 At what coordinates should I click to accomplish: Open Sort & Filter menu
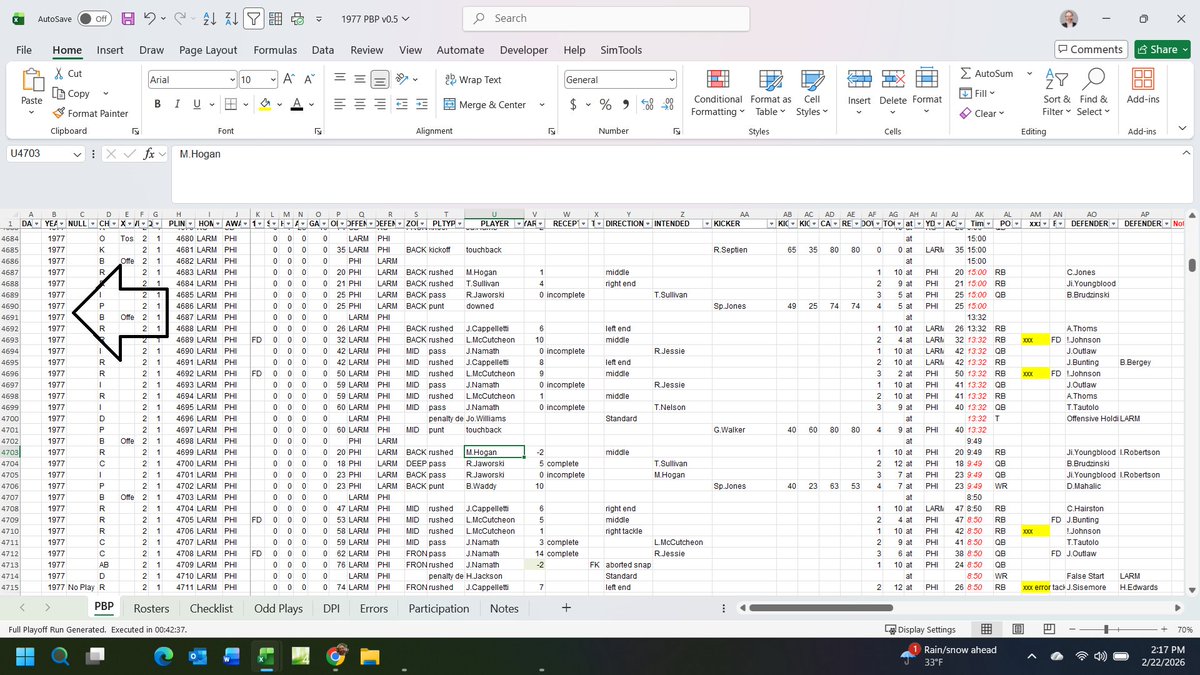pos(1056,93)
